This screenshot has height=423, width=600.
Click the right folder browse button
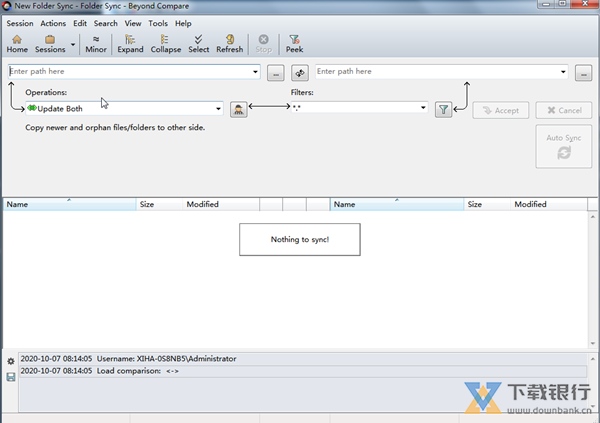(583, 72)
